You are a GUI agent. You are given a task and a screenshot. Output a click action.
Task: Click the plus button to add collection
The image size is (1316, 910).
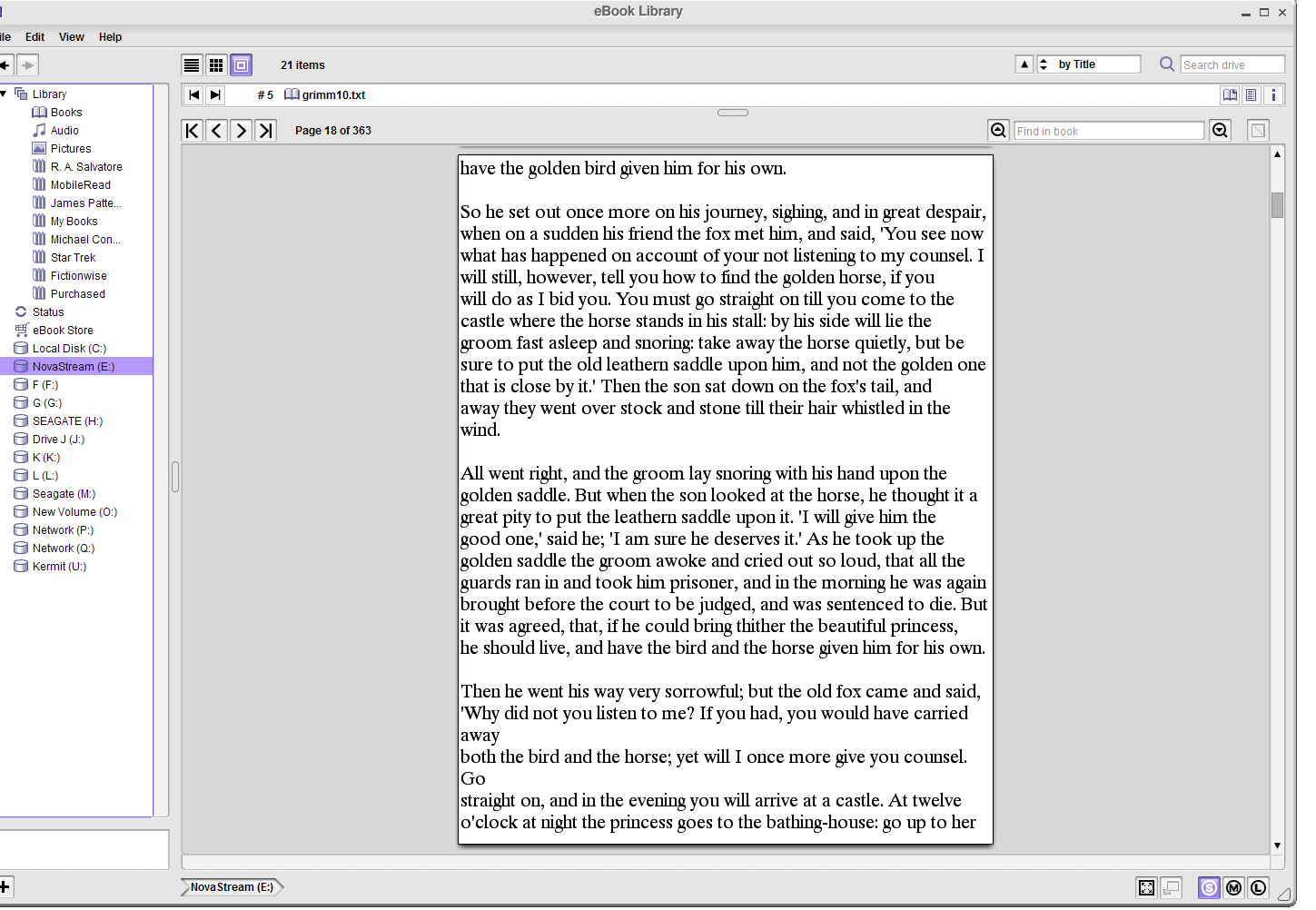tap(5, 887)
